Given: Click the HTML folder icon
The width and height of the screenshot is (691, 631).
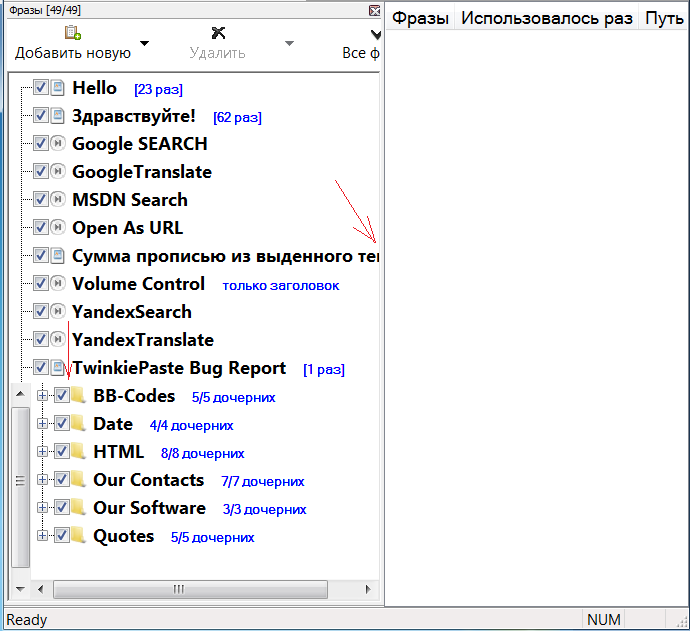Looking at the screenshot, I should (78, 451).
